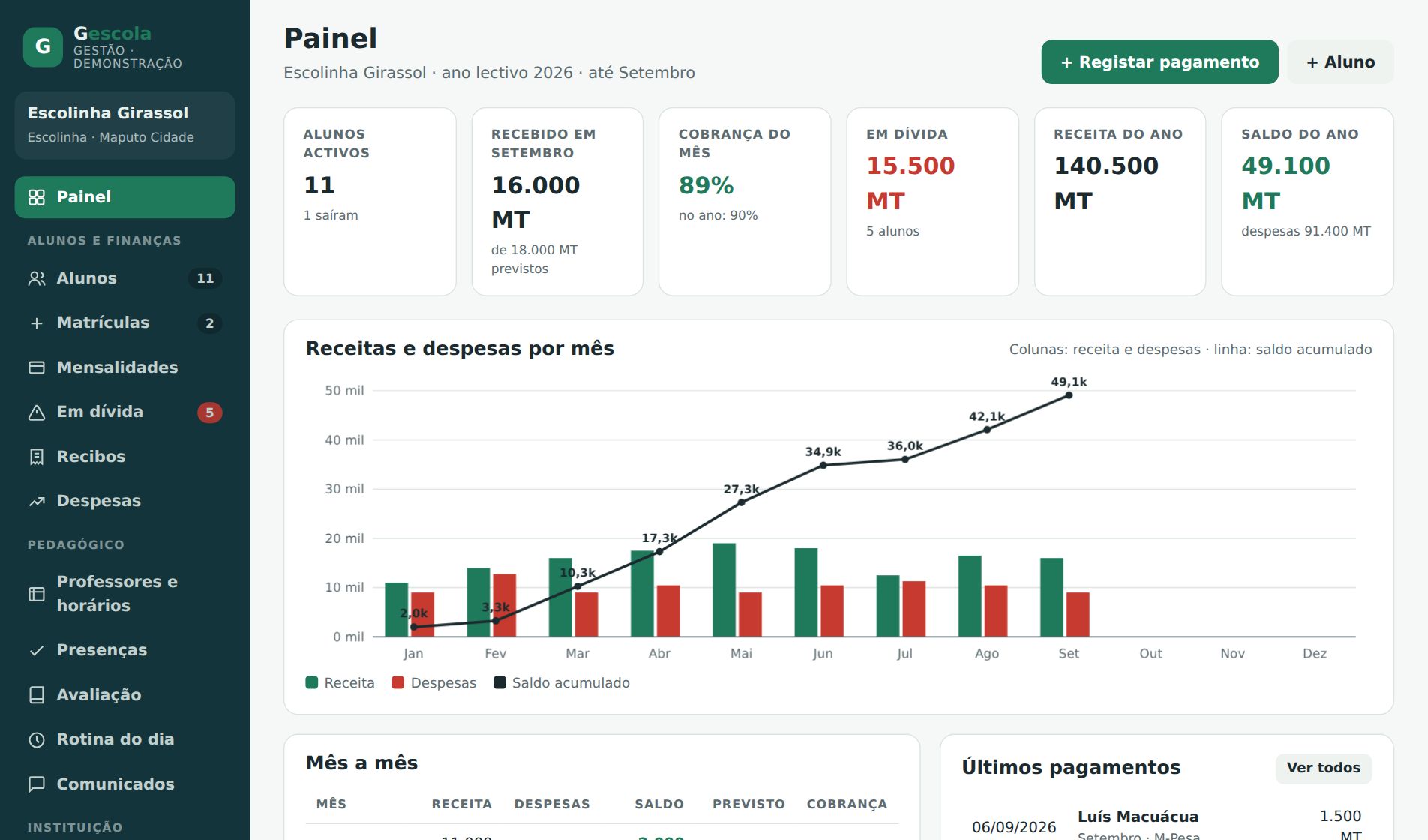
Task: Click the Mensalidades card icon
Action: click(37, 367)
